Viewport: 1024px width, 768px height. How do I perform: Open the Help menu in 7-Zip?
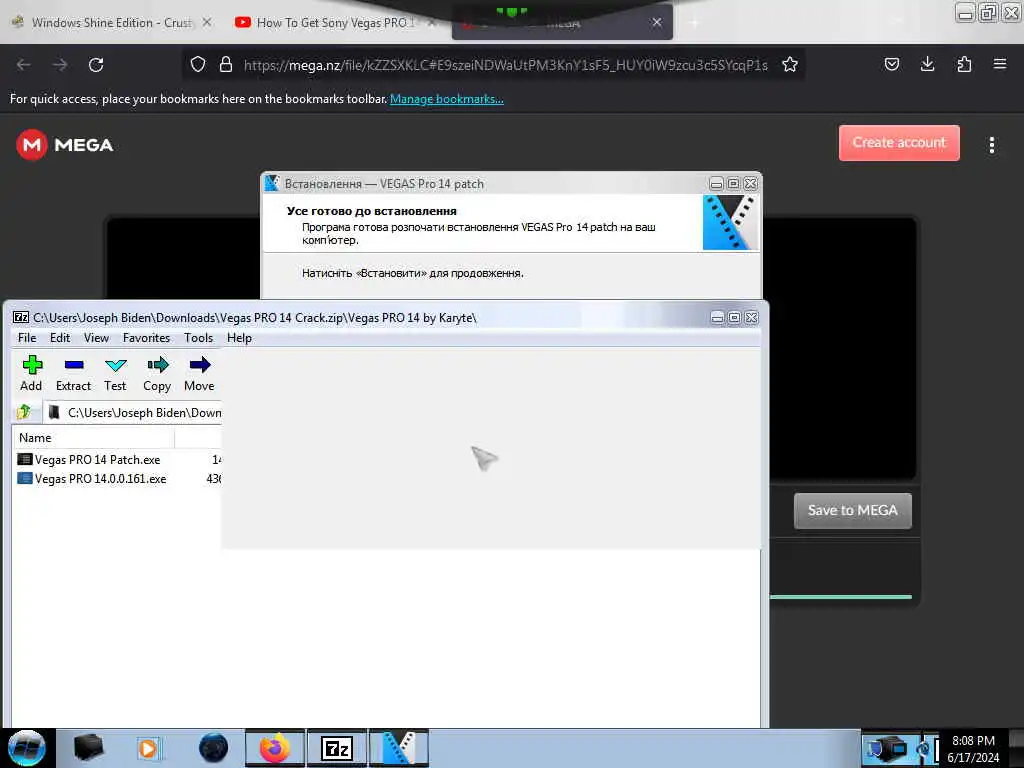(239, 338)
